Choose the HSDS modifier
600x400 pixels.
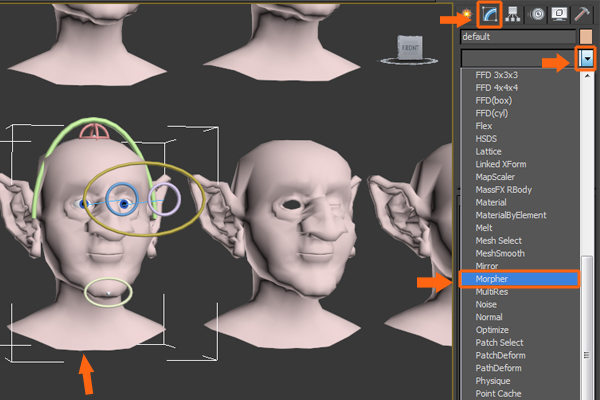pos(486,139)
